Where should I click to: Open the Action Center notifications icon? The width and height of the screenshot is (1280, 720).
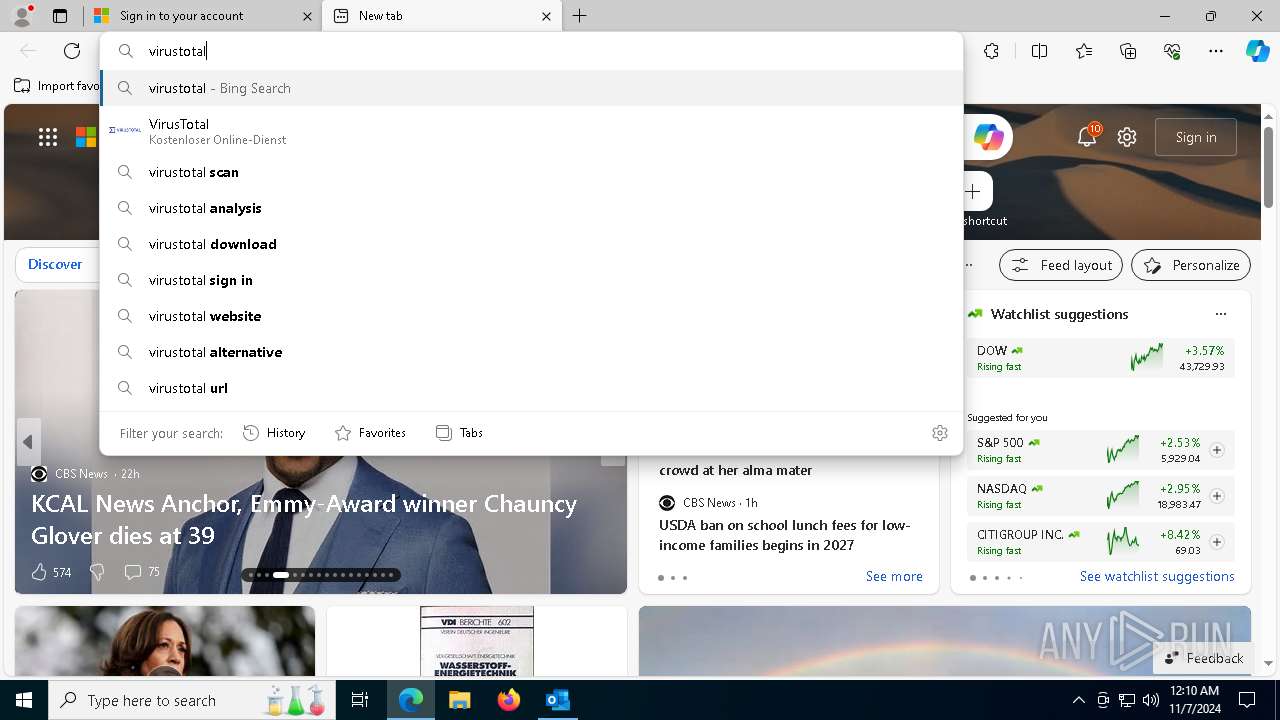tap(1247, 700)
